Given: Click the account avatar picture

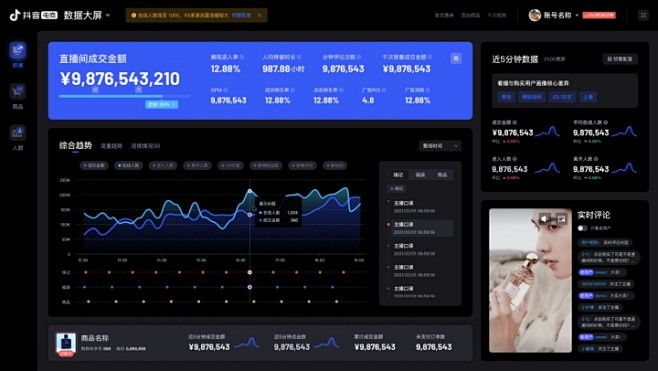Looking at the screenshot, I should click(x=534, y=15).
